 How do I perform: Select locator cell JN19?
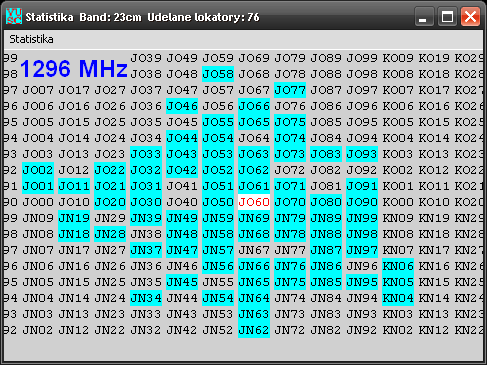[74, 218]
